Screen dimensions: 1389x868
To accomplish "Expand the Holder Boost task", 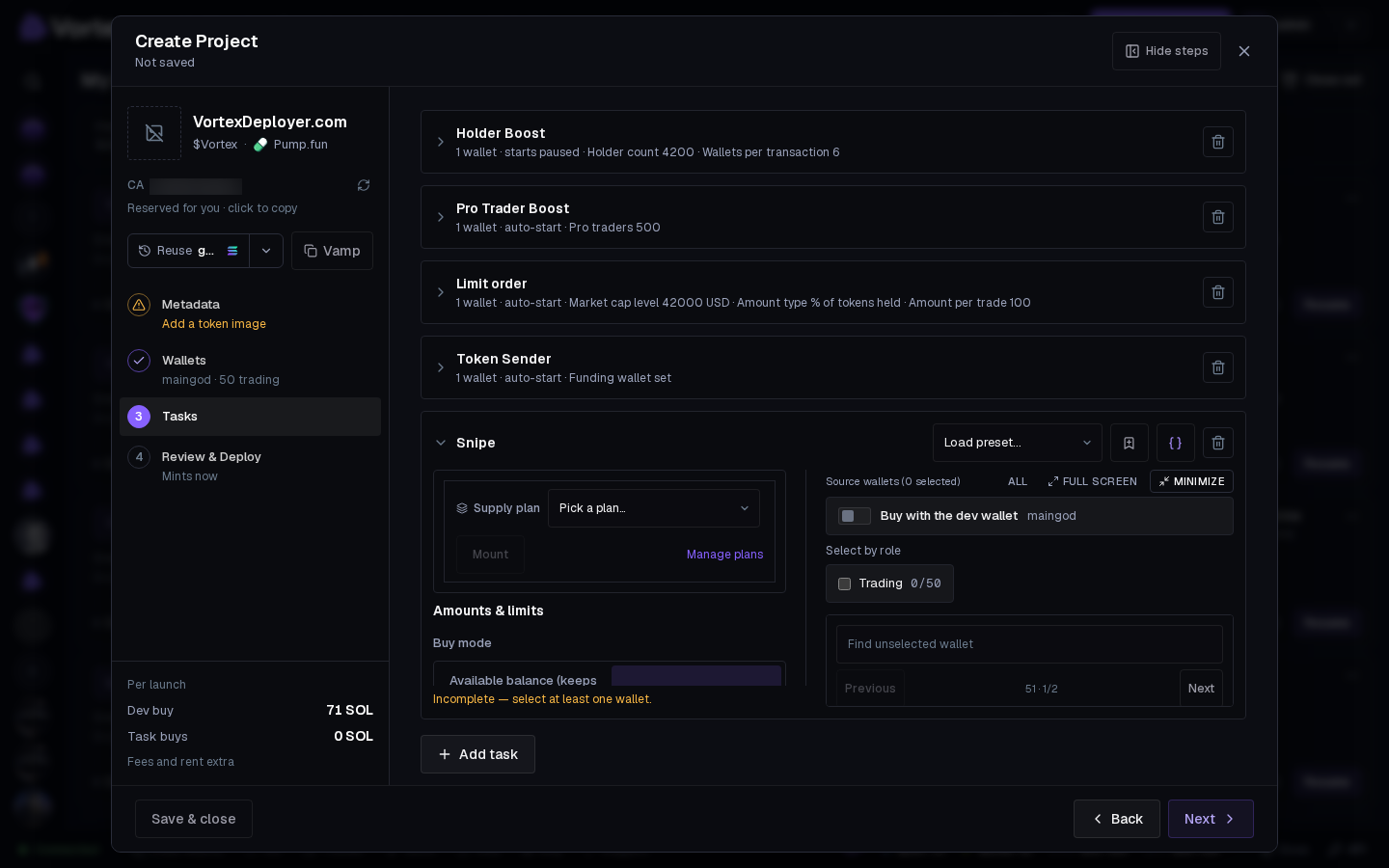I will (x=441, y=142).
